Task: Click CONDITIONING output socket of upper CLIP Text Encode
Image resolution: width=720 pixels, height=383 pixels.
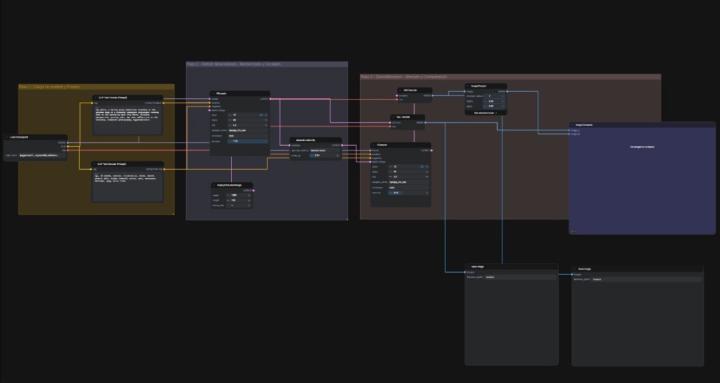Action: 162,103
